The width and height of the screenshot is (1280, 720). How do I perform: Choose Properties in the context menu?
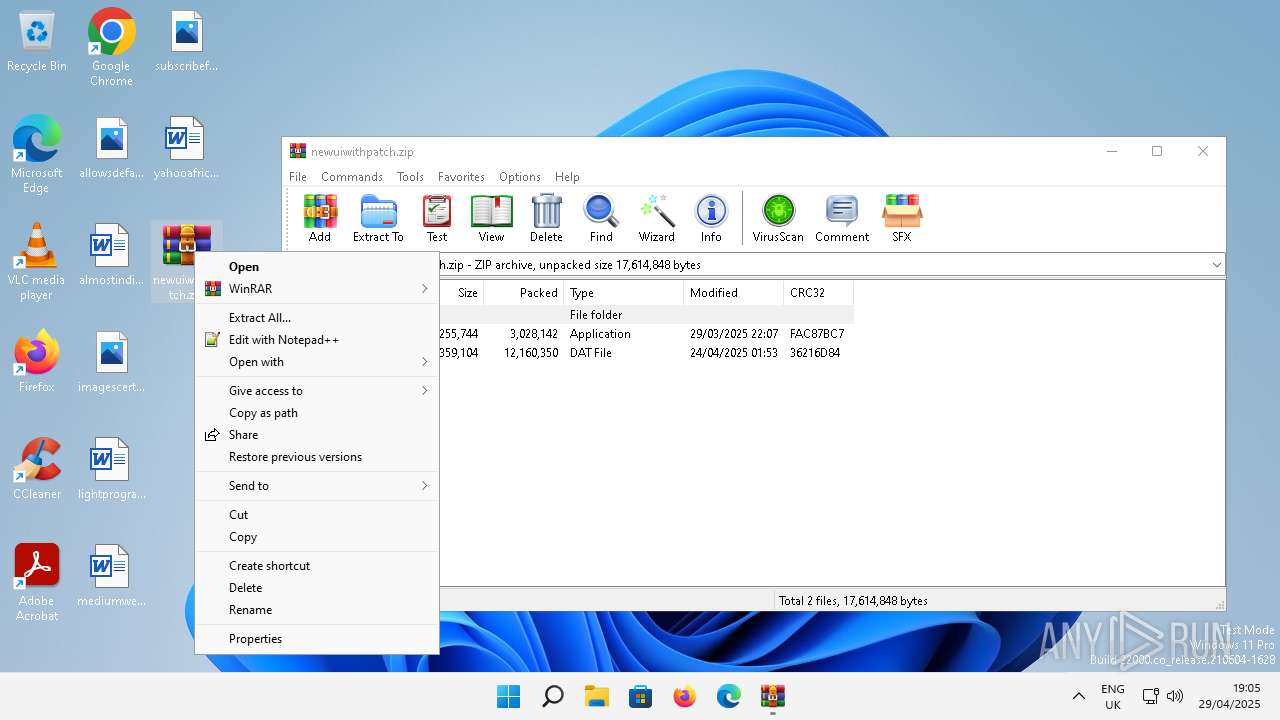click(x=317, y=639)
